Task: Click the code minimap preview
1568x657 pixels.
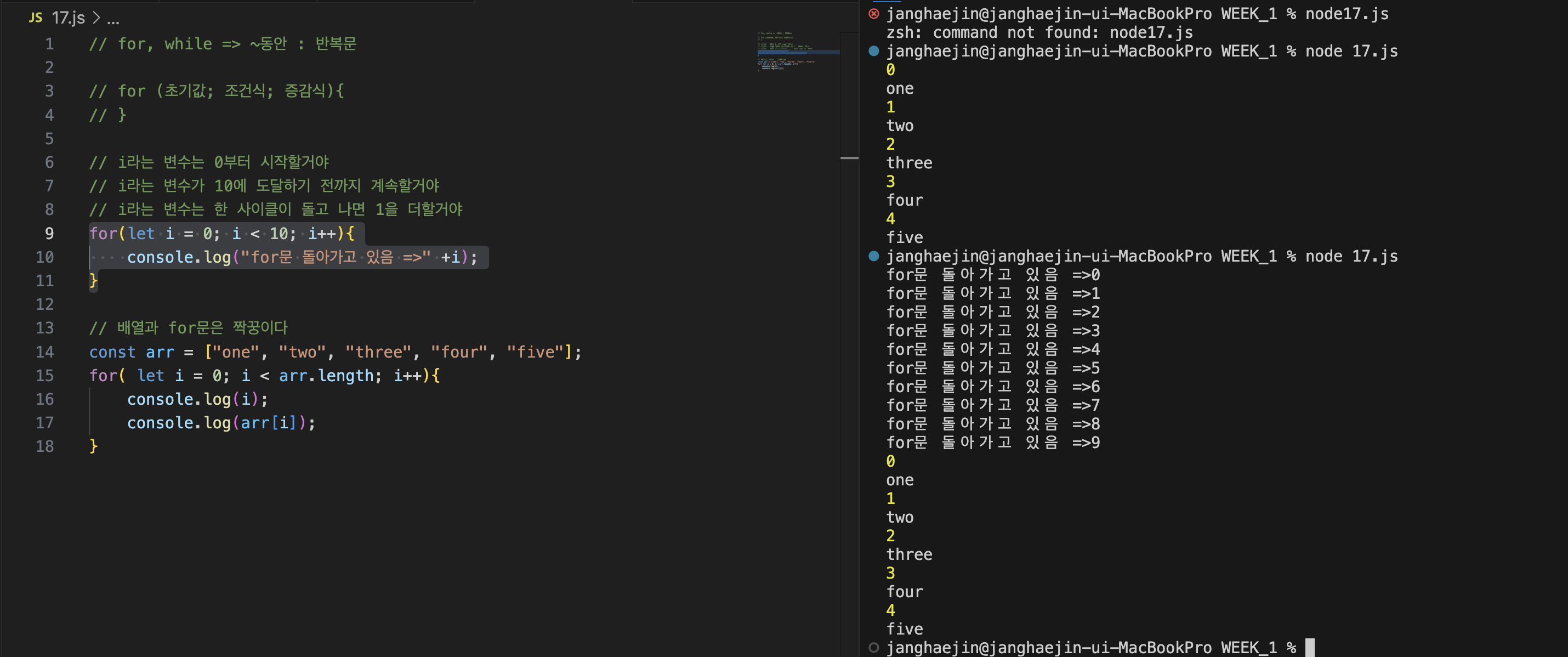Action: click(x=799, y=51)
